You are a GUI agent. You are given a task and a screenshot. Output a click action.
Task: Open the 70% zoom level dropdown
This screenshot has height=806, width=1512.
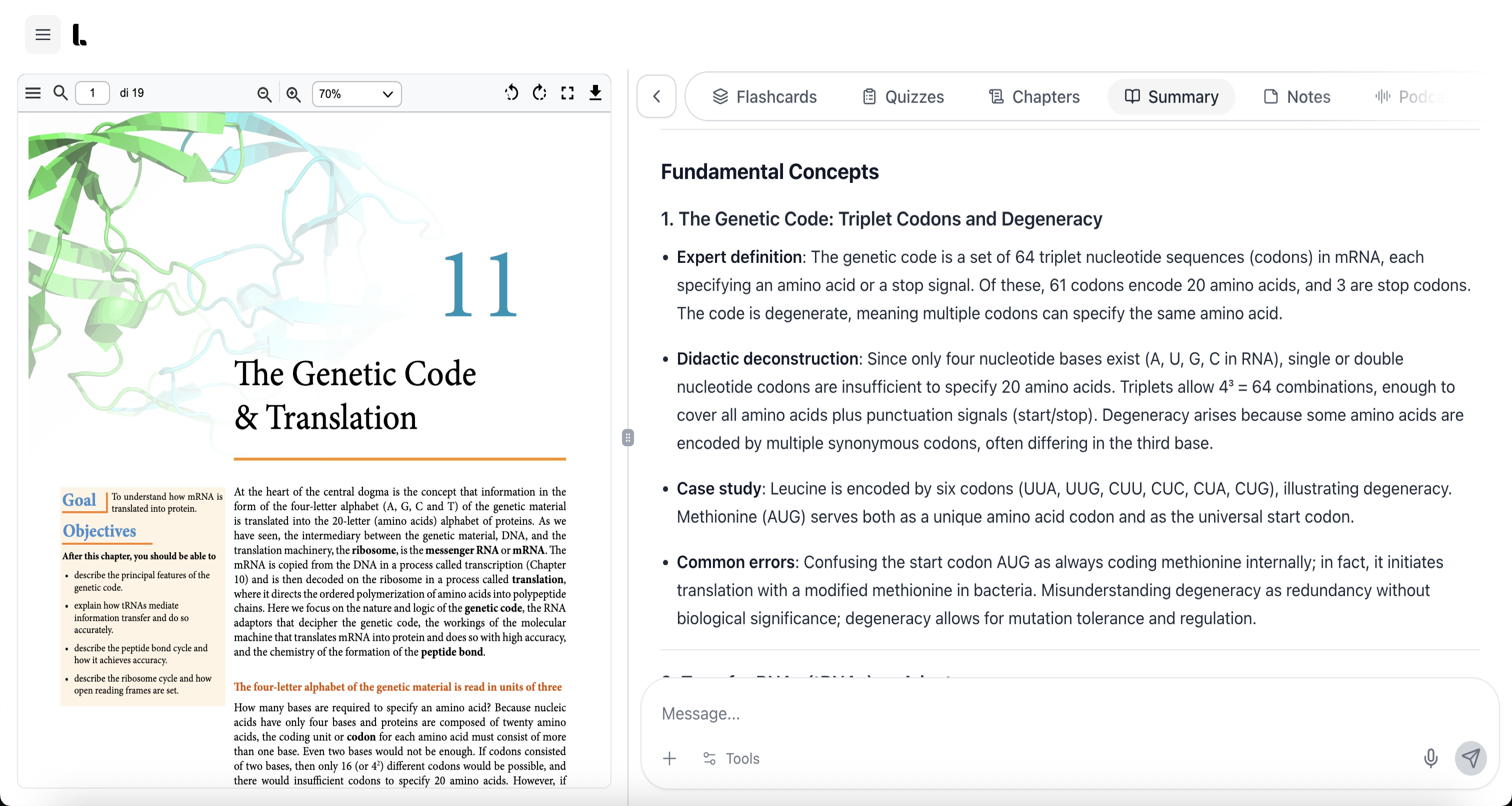(356, 94)
